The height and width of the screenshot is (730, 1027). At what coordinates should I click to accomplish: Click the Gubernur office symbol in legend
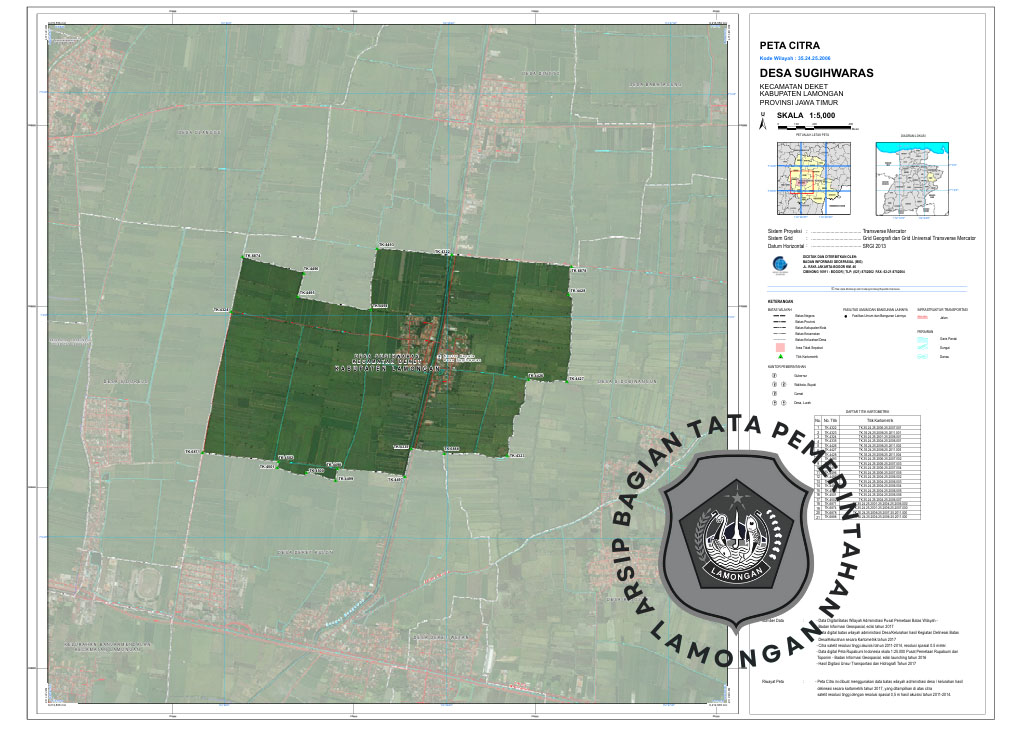tap(774, 376)
